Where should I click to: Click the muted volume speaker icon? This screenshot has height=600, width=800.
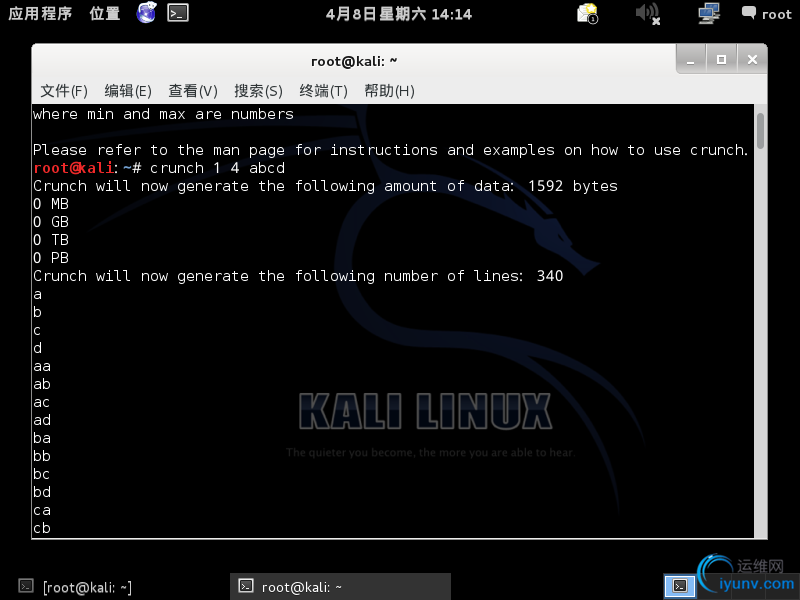648,13
